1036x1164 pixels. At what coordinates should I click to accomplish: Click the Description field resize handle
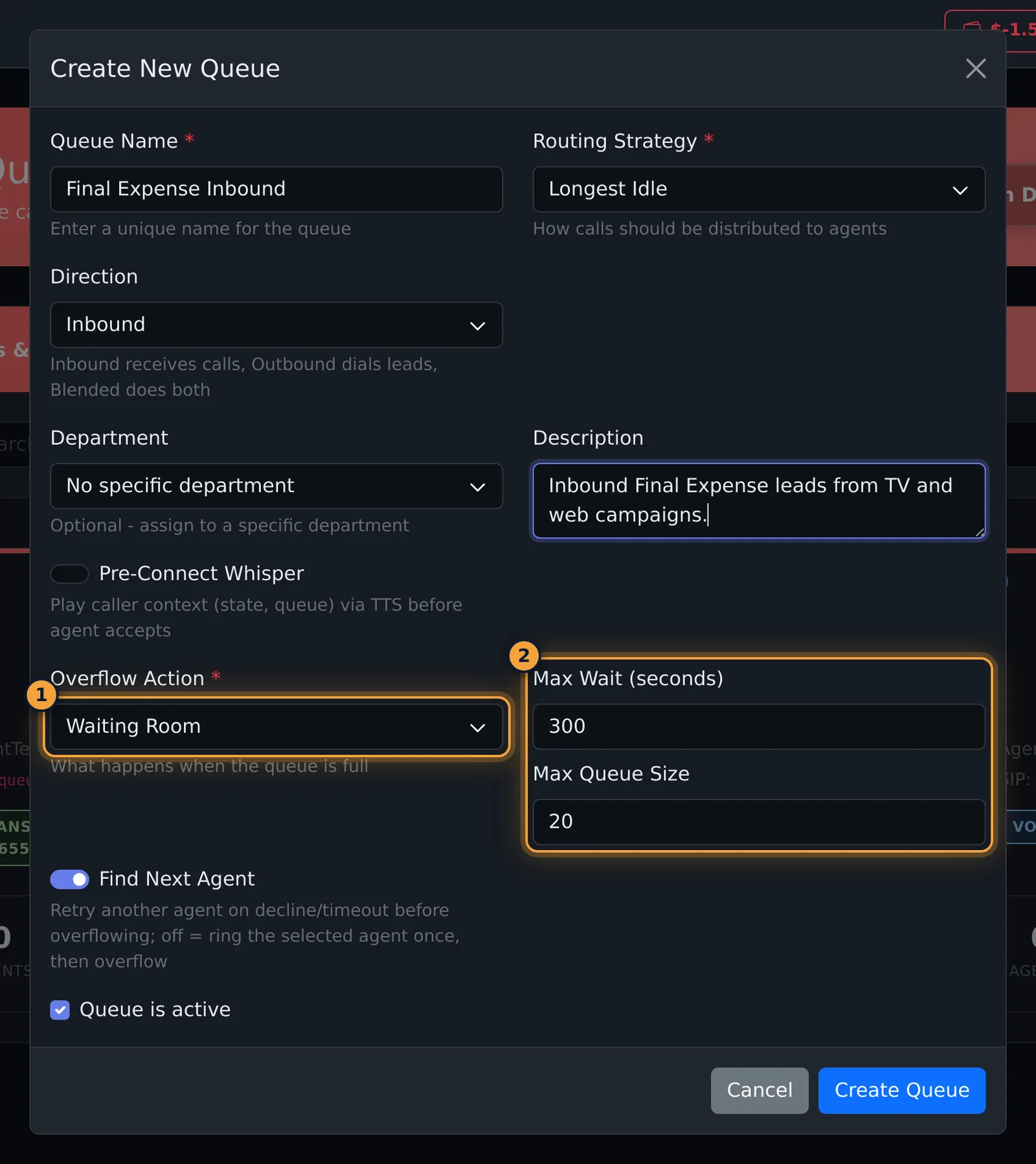(x=979, y=532)
